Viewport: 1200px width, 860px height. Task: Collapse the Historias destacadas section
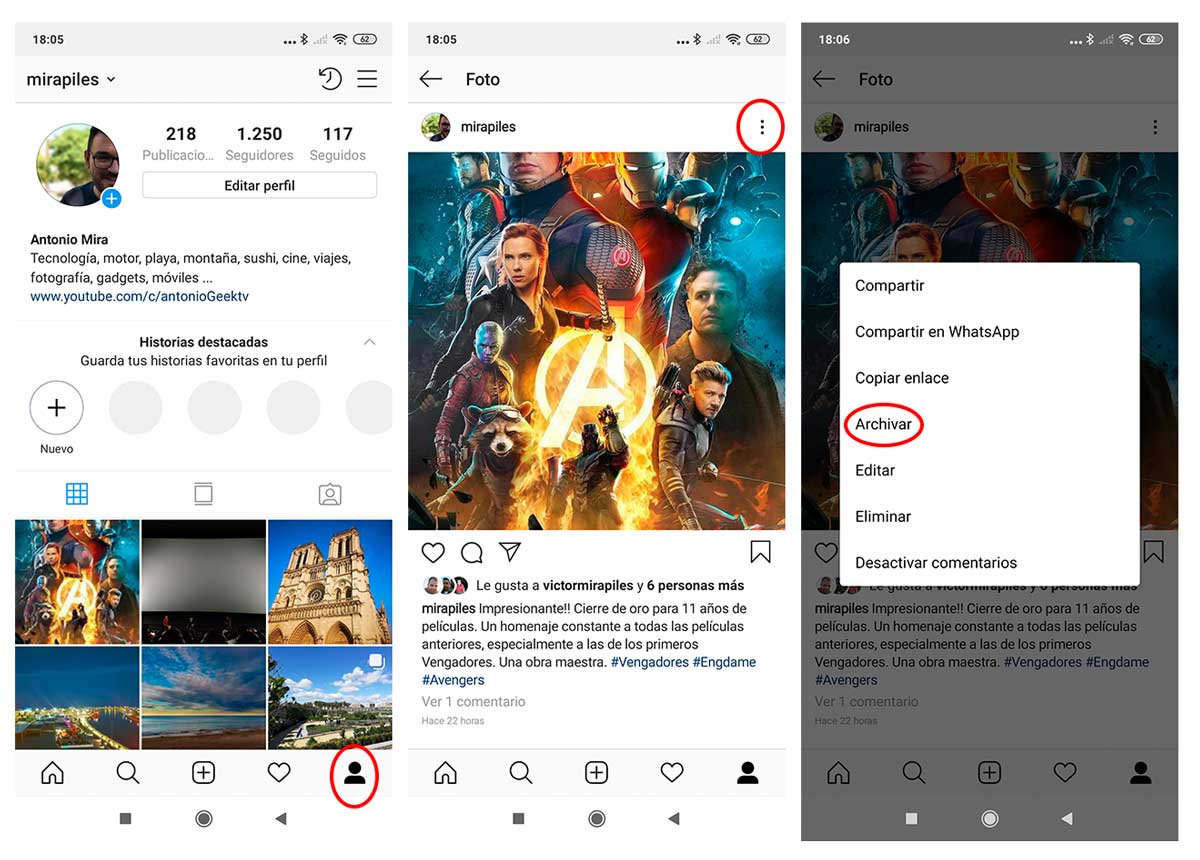(370, 342)
